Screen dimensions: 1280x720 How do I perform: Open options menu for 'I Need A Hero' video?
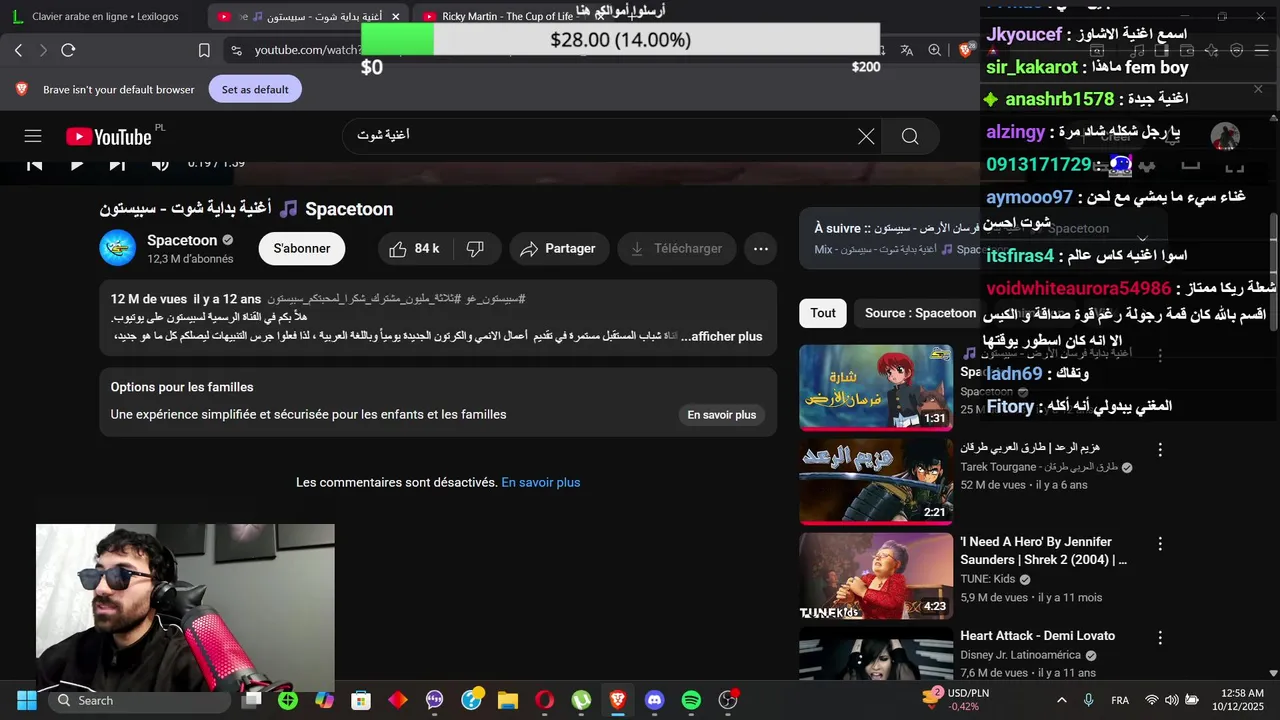click(x=1160, y=544)
